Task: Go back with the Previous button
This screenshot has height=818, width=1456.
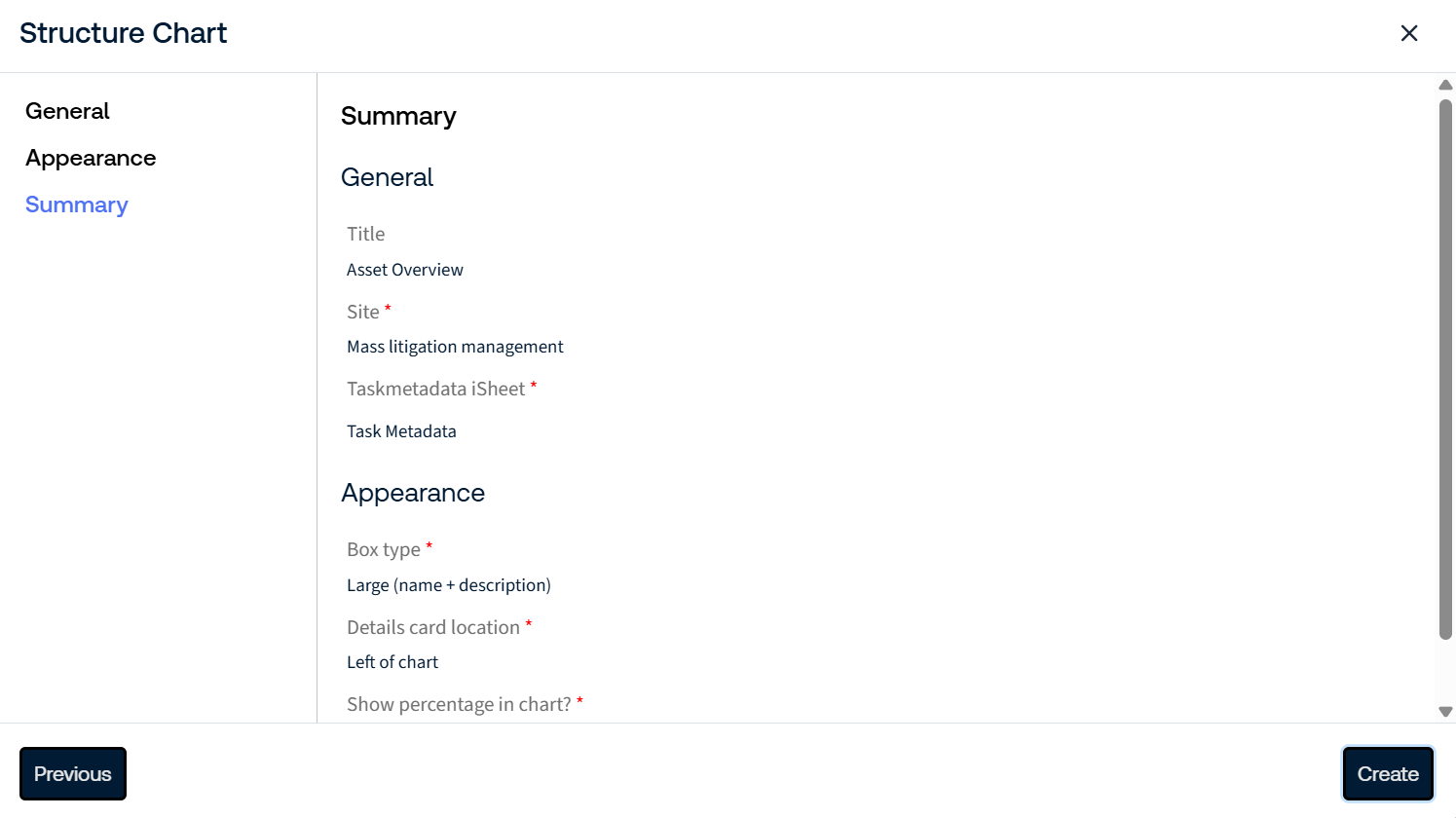Action: 73,774
